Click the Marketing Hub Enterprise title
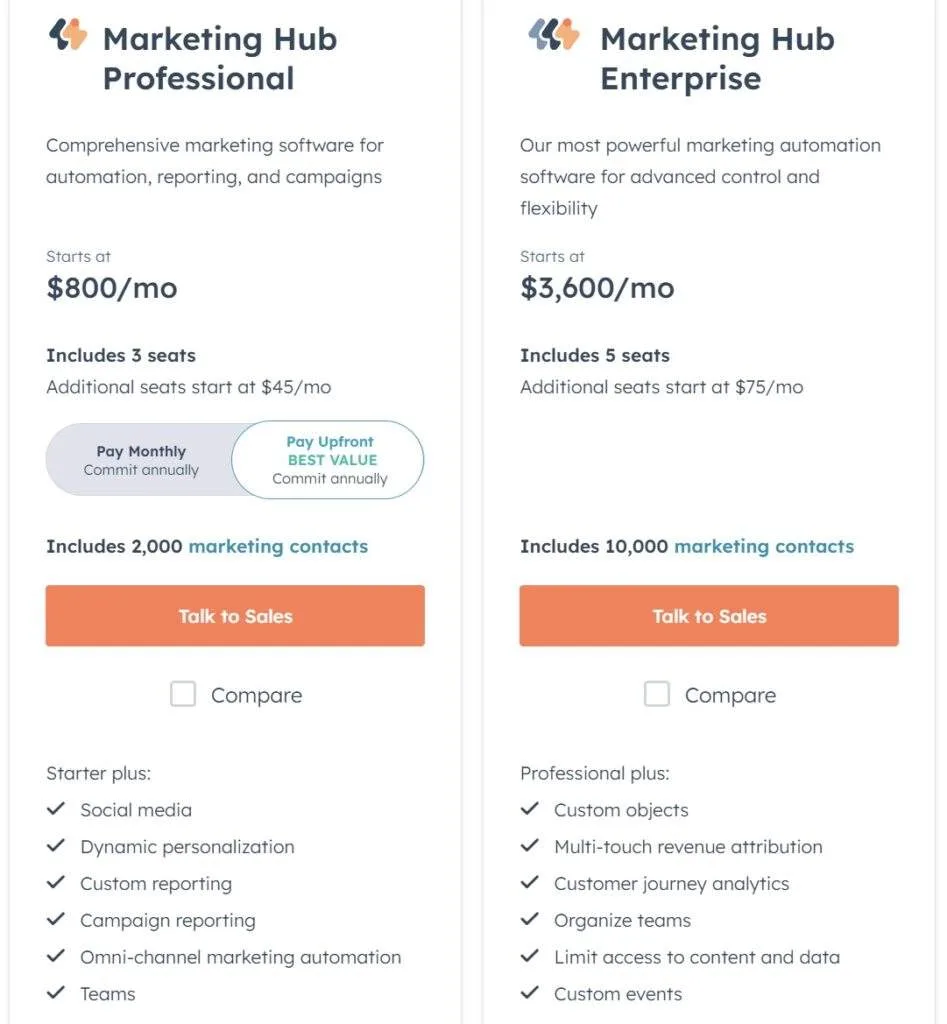This screenshot has width=947, height=1024. tap(717, 58)
